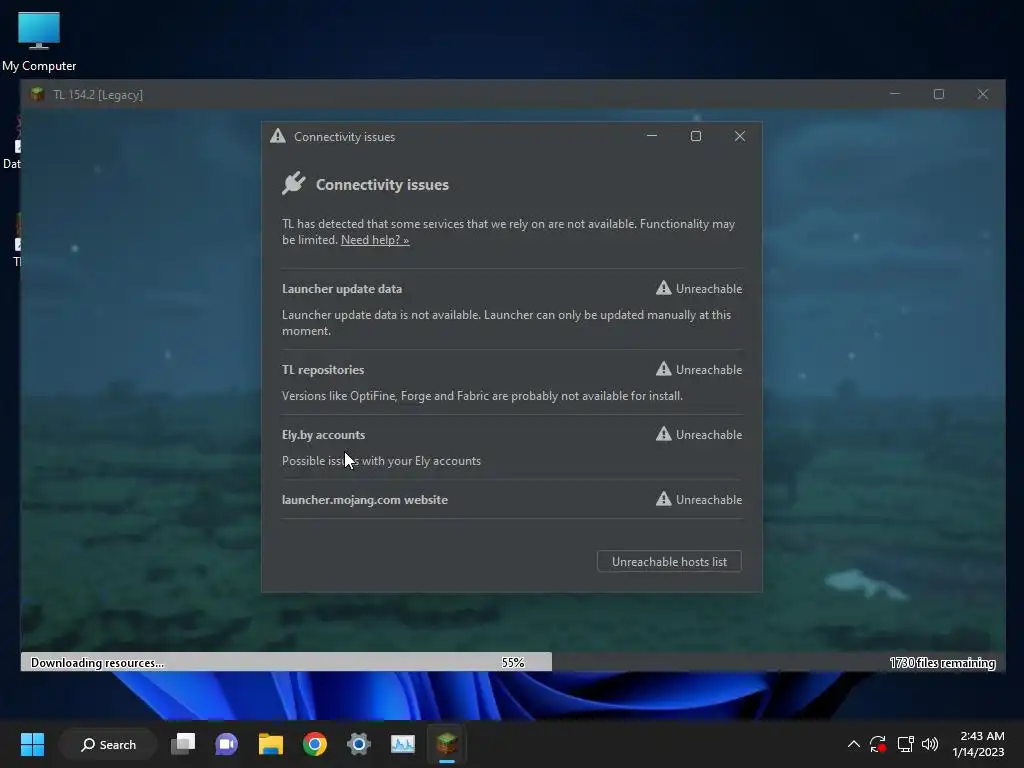
Task: Click the OptiFine, Forge and Fabric description text
Action: [482, 396]
